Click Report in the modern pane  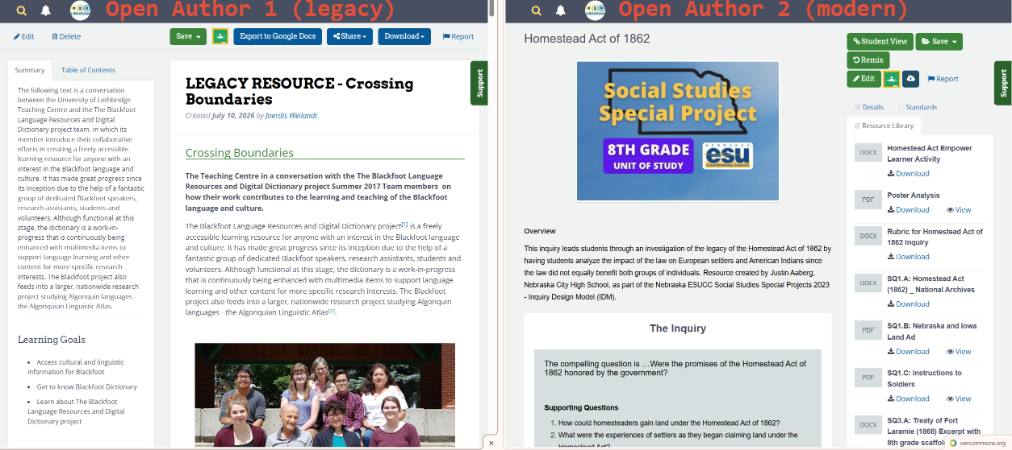click(943, 79)
